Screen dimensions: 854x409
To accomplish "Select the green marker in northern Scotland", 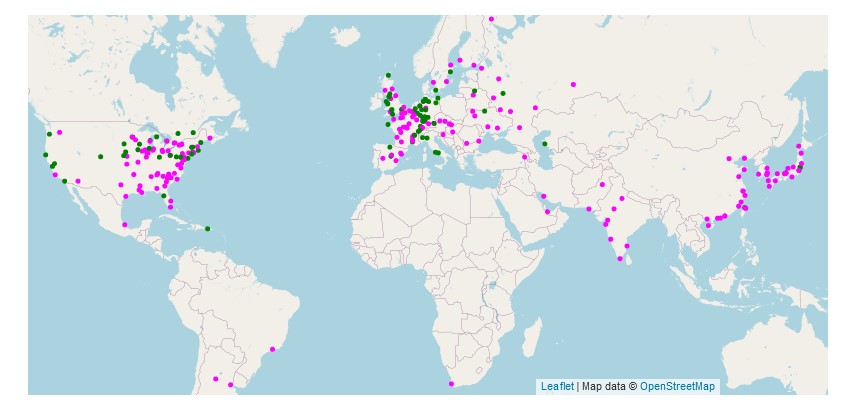I will tap(388, 75).
